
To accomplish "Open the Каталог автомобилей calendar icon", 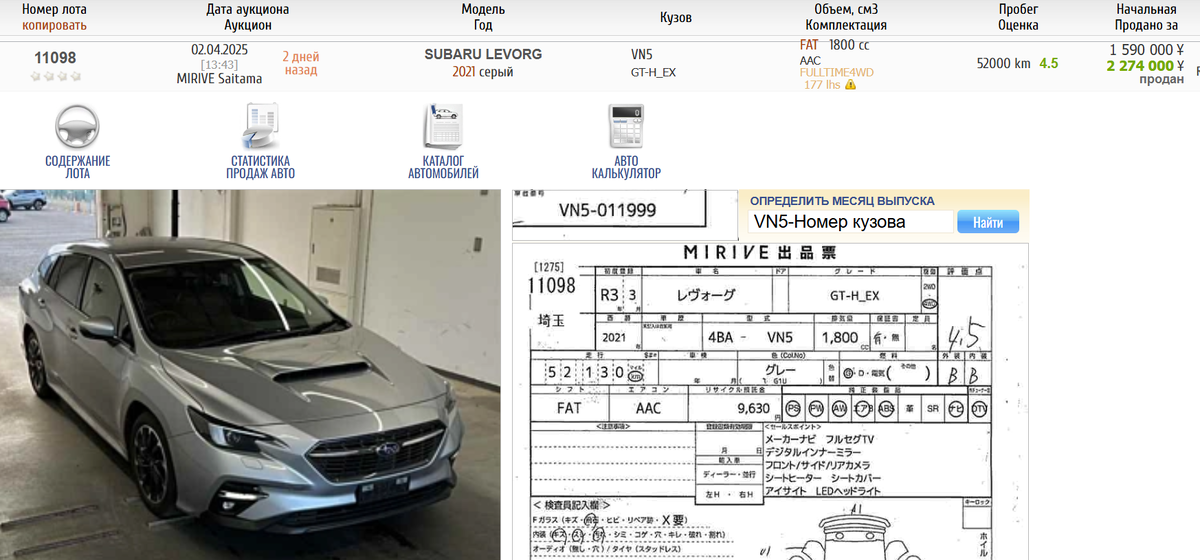I will (x=442, y=127).
